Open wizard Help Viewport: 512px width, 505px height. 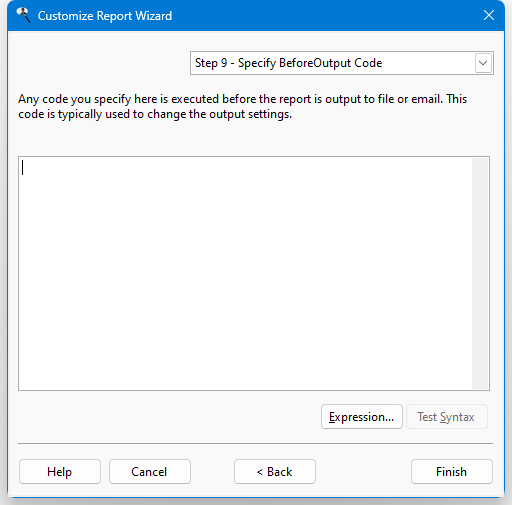point(60,472)
